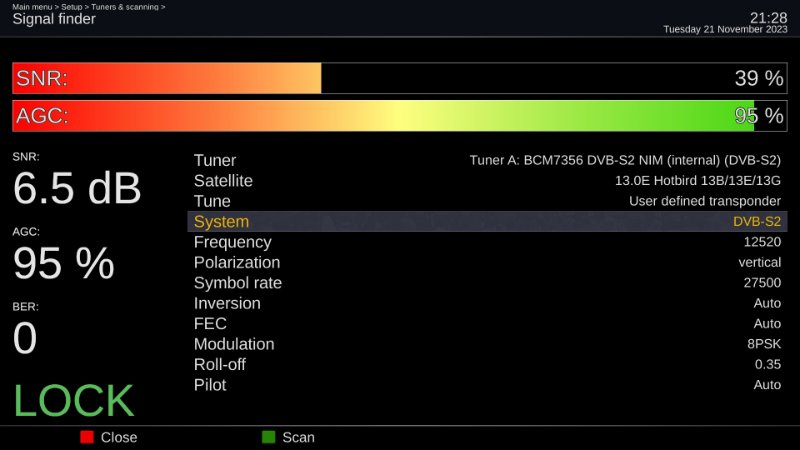Switch the Modulation 8PSK value
The width and height of the screenshot is (800, 450).
tap(487, 344)
